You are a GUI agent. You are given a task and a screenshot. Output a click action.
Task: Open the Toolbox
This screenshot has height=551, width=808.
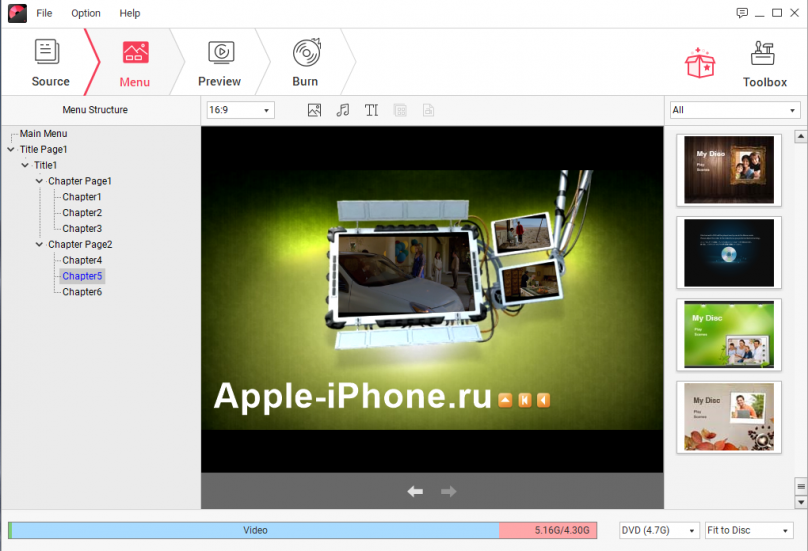[x=764, y=64]
